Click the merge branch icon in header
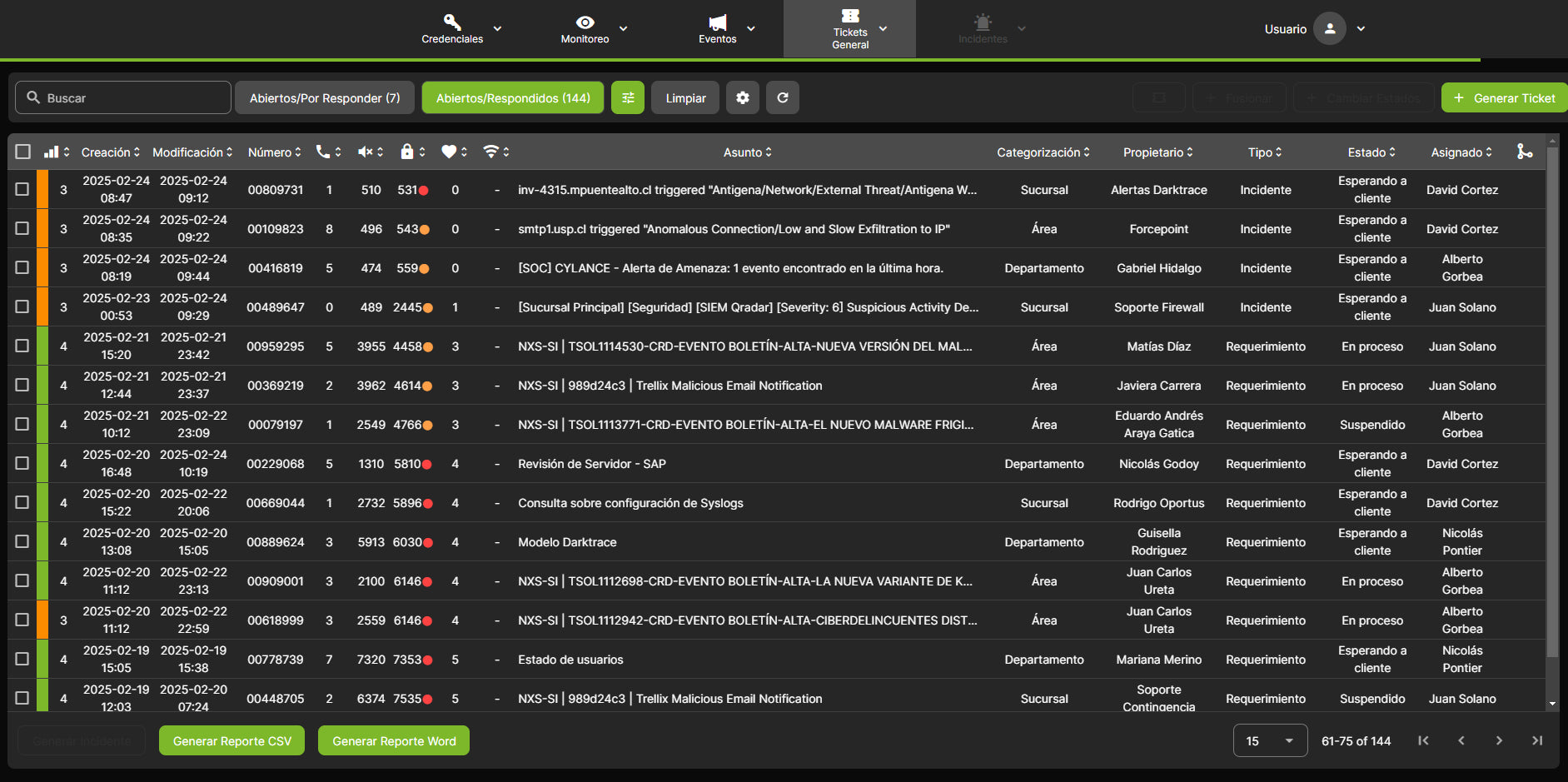This screenshot has width=1568, height=782. (1524, 152)
